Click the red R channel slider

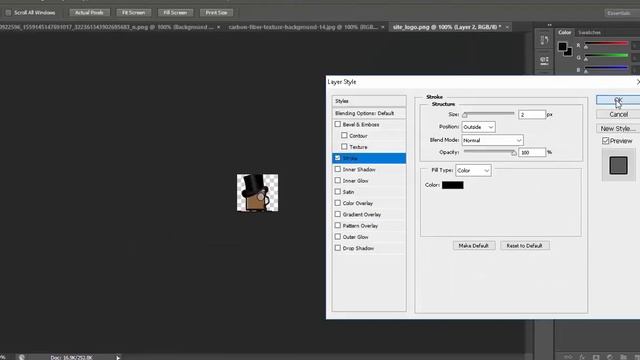pos(606,44)
